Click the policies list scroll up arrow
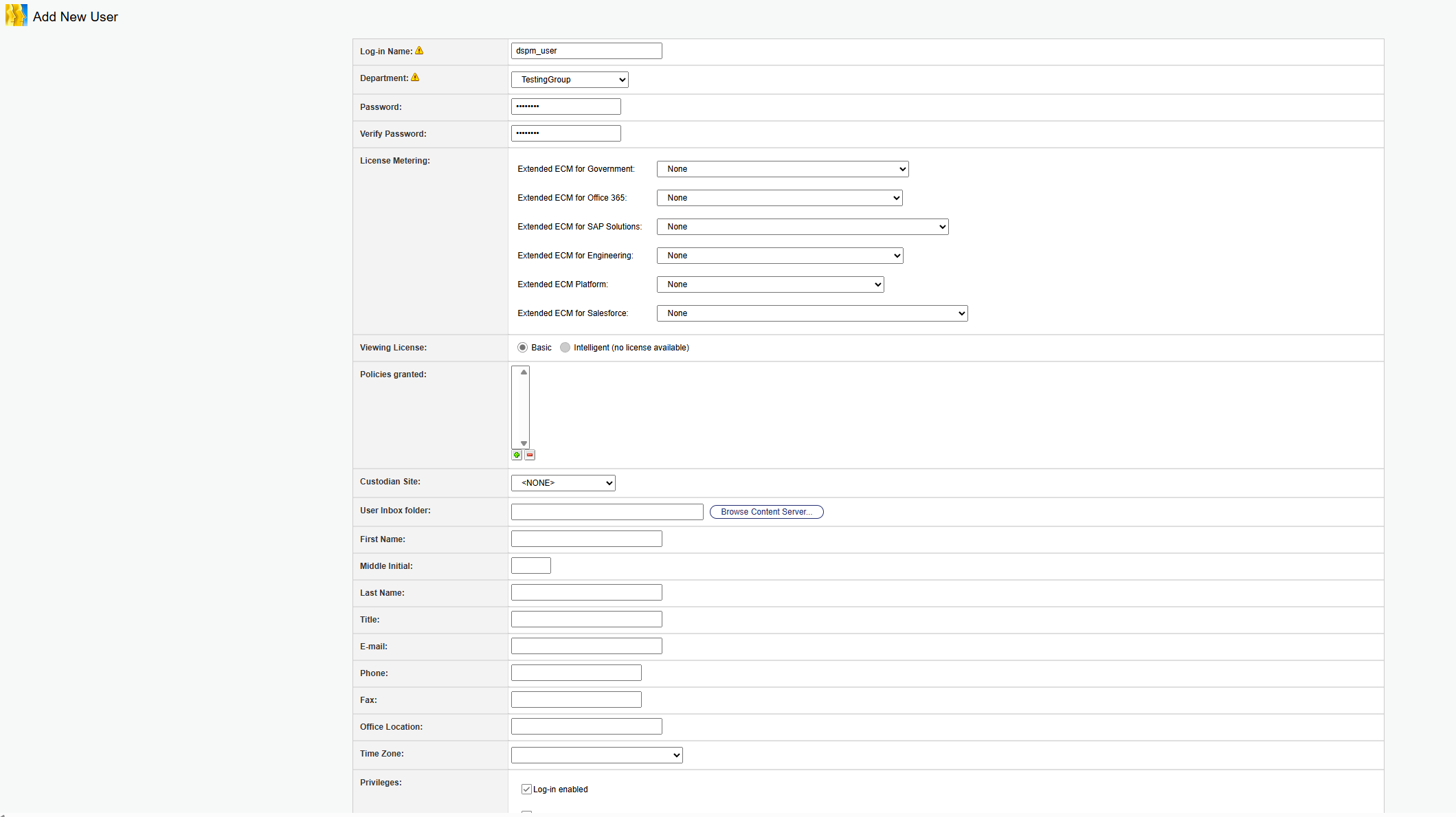 (524, 372)
